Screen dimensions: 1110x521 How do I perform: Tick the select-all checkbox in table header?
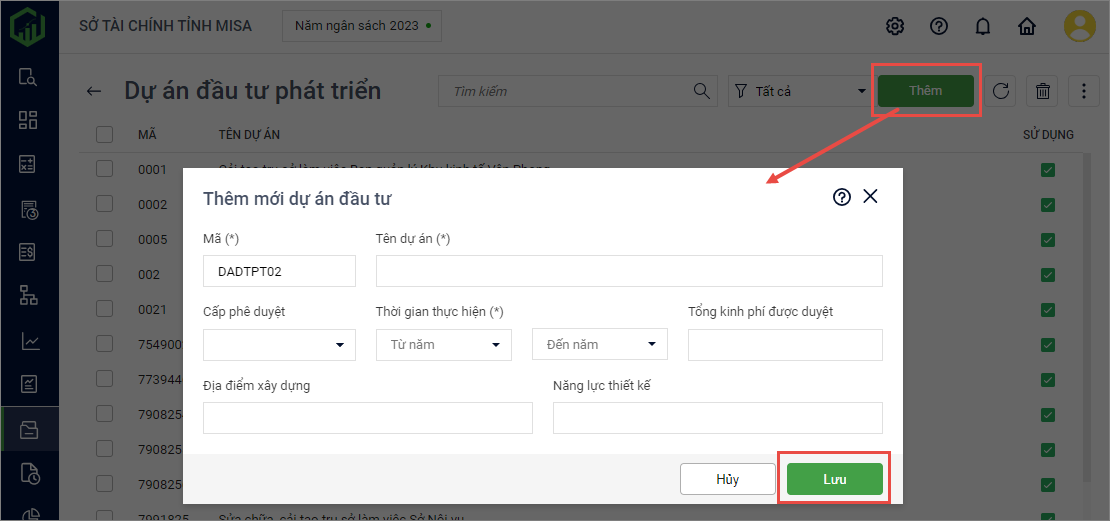point(105,134)
